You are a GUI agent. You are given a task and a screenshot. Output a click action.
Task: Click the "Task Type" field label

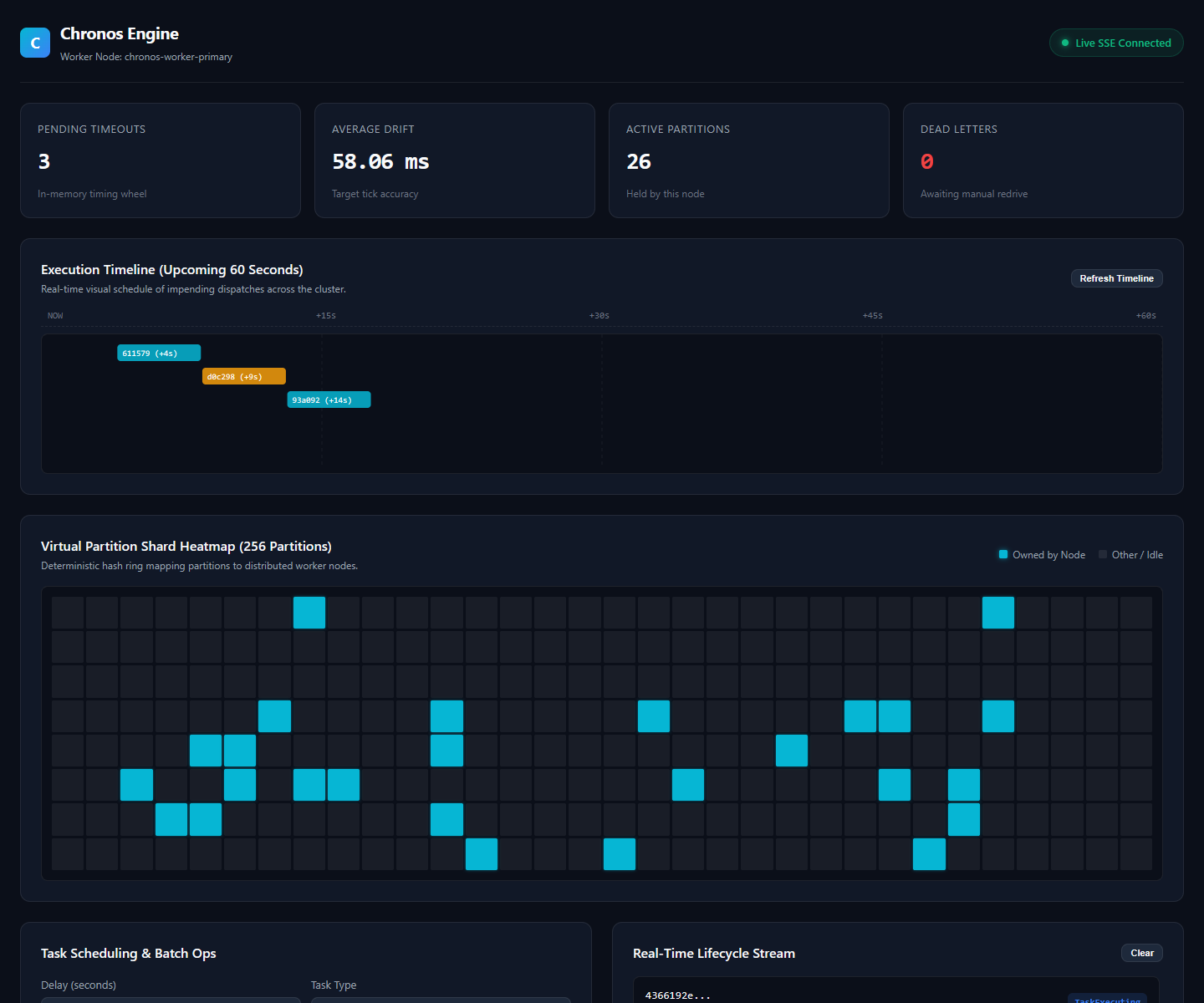334,985
